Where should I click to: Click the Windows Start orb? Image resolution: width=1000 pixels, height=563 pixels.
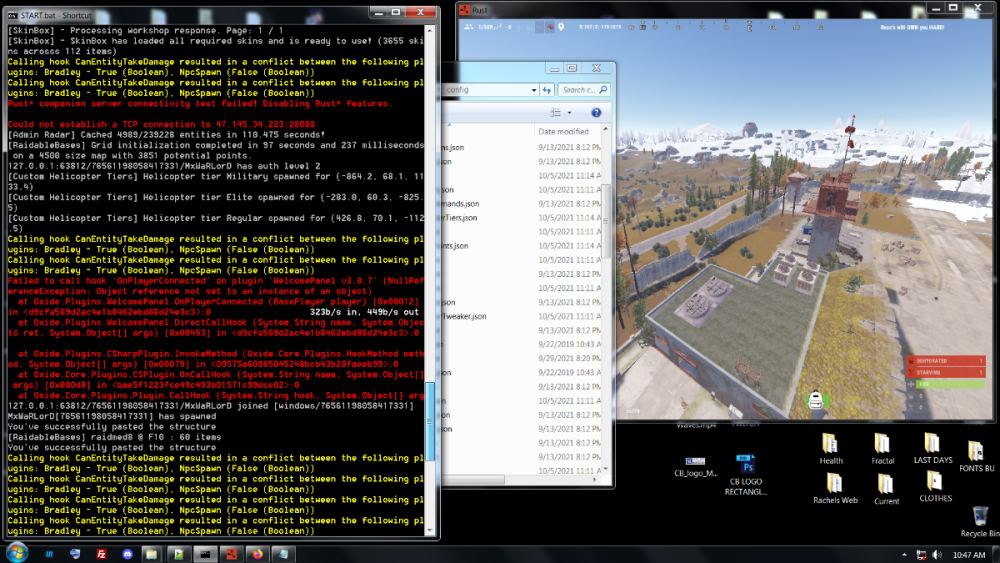click(17, 553)
